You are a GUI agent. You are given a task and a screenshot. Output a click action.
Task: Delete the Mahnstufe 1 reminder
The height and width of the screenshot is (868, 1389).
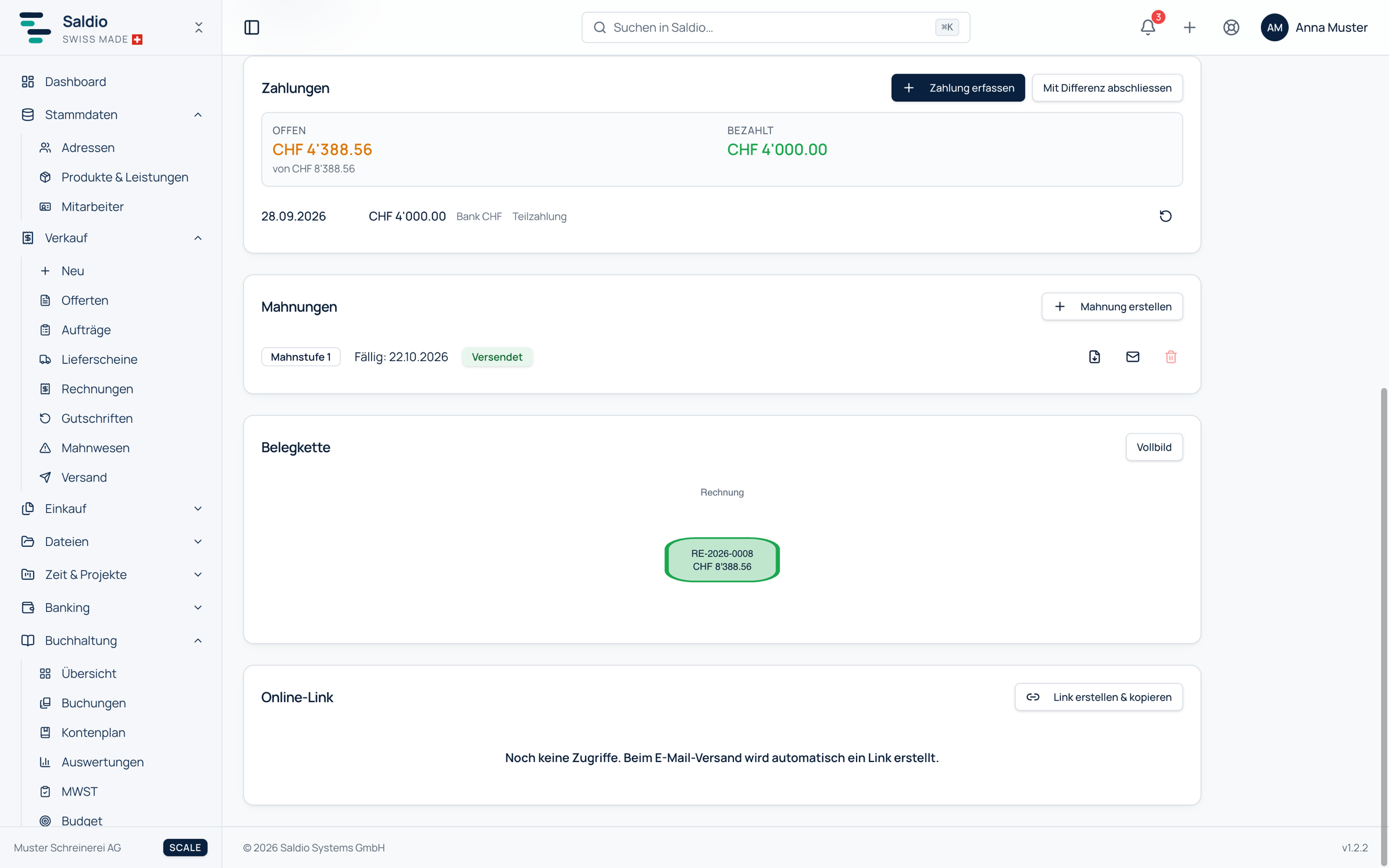pos(1171,357)
